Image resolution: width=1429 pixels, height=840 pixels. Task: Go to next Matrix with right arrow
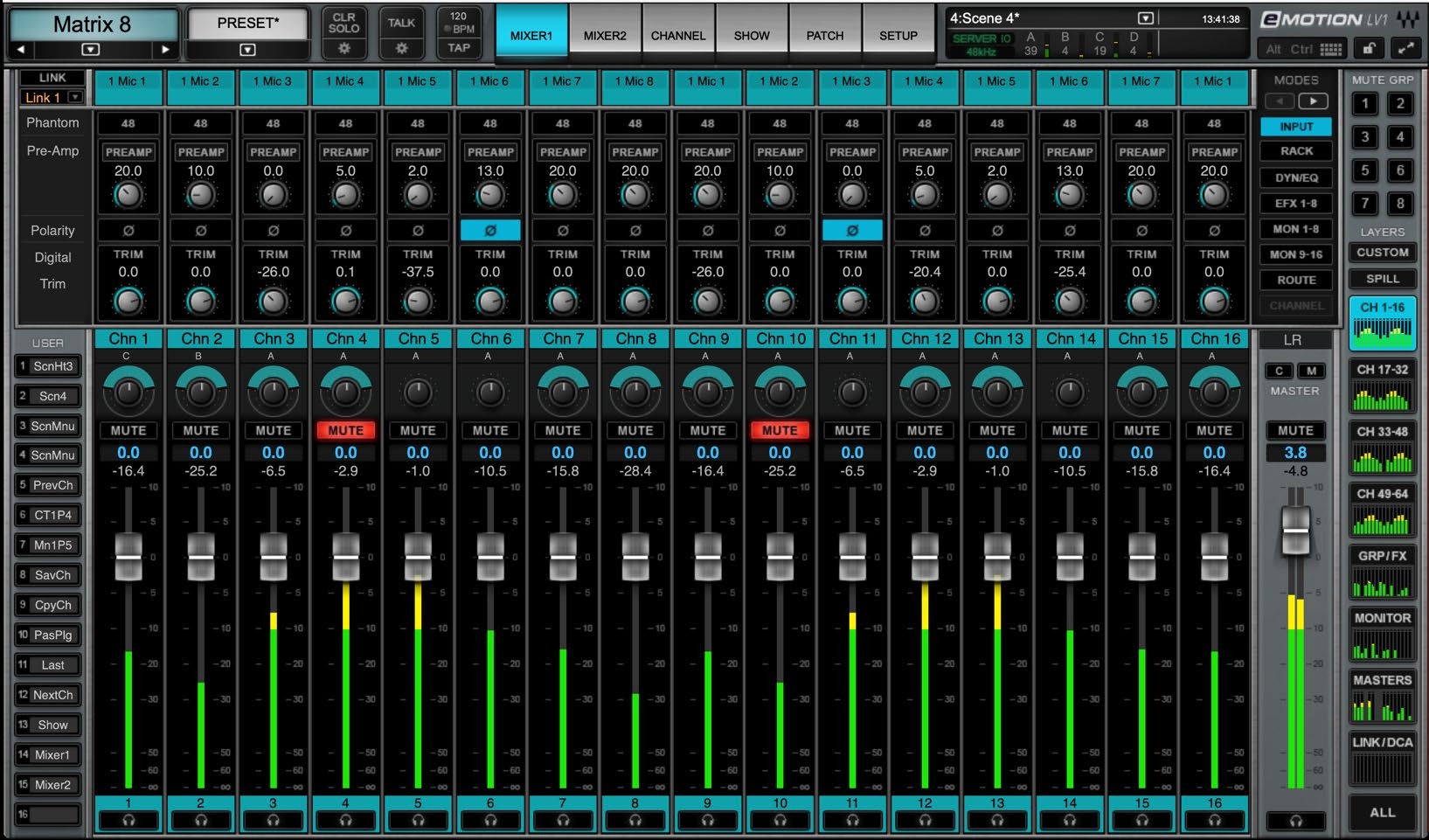(x=165, y=49)
